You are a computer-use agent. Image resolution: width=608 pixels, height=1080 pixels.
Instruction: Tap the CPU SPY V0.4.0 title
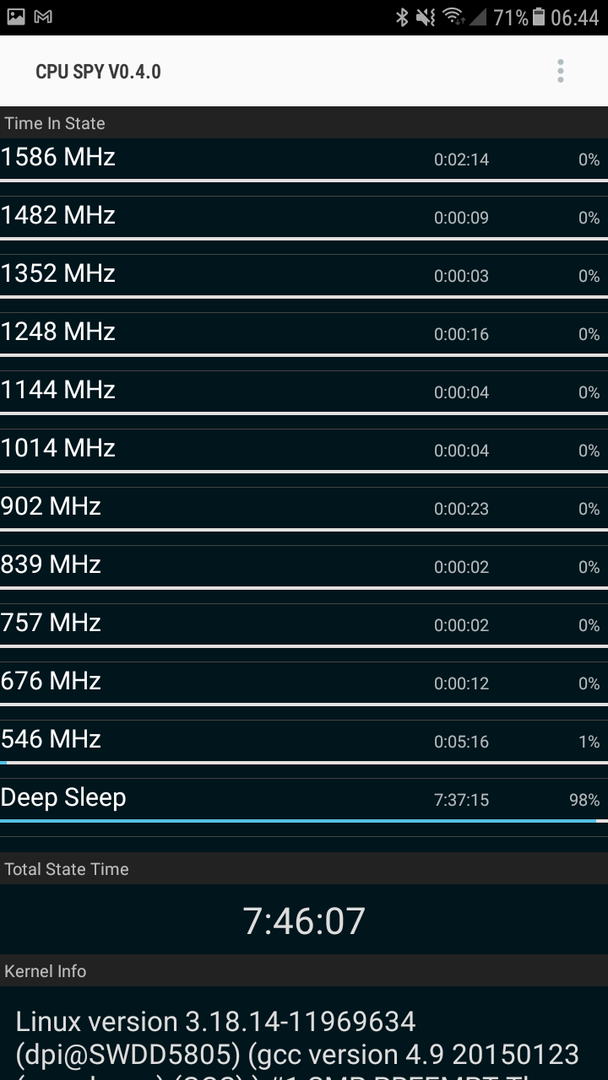[x=98, y=72]
